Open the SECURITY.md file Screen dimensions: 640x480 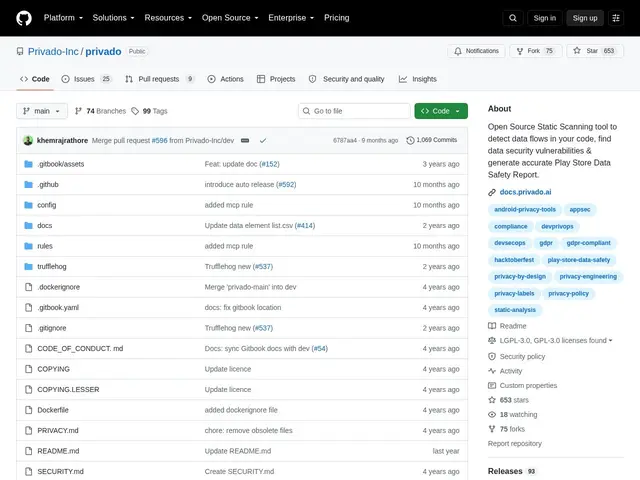point(60,471)
